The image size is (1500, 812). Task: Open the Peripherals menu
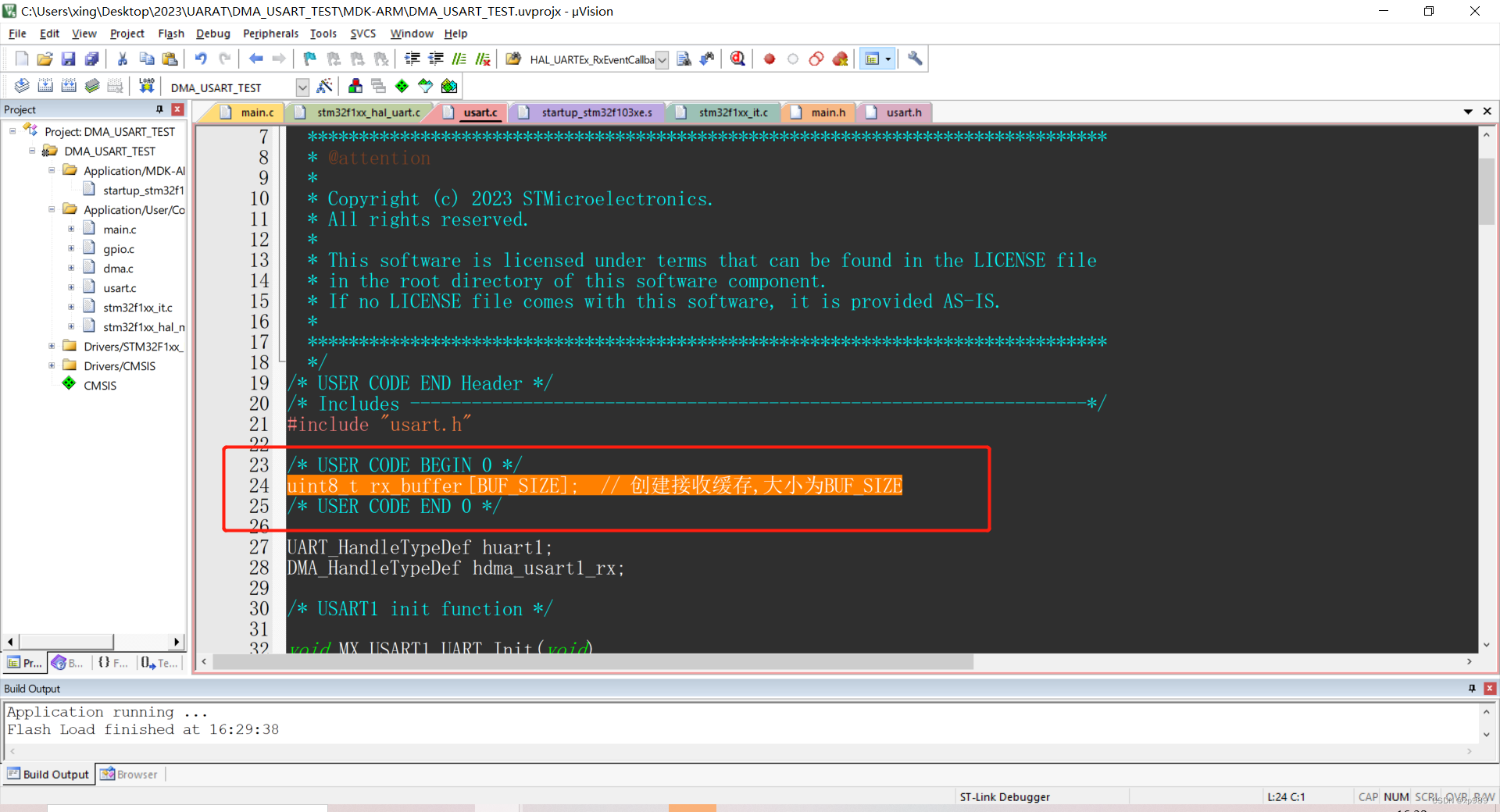click(x=270, y=34)
